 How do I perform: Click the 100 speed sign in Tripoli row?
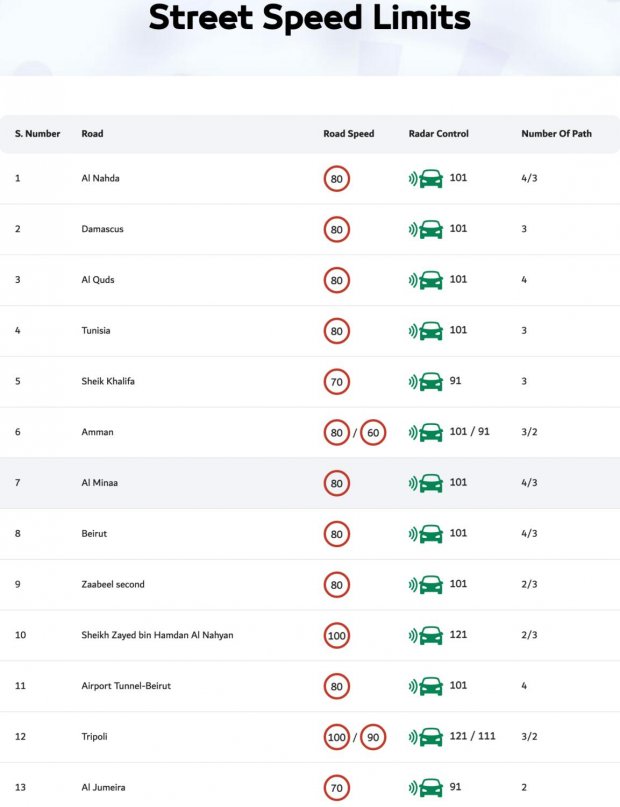tap(336, 737)
